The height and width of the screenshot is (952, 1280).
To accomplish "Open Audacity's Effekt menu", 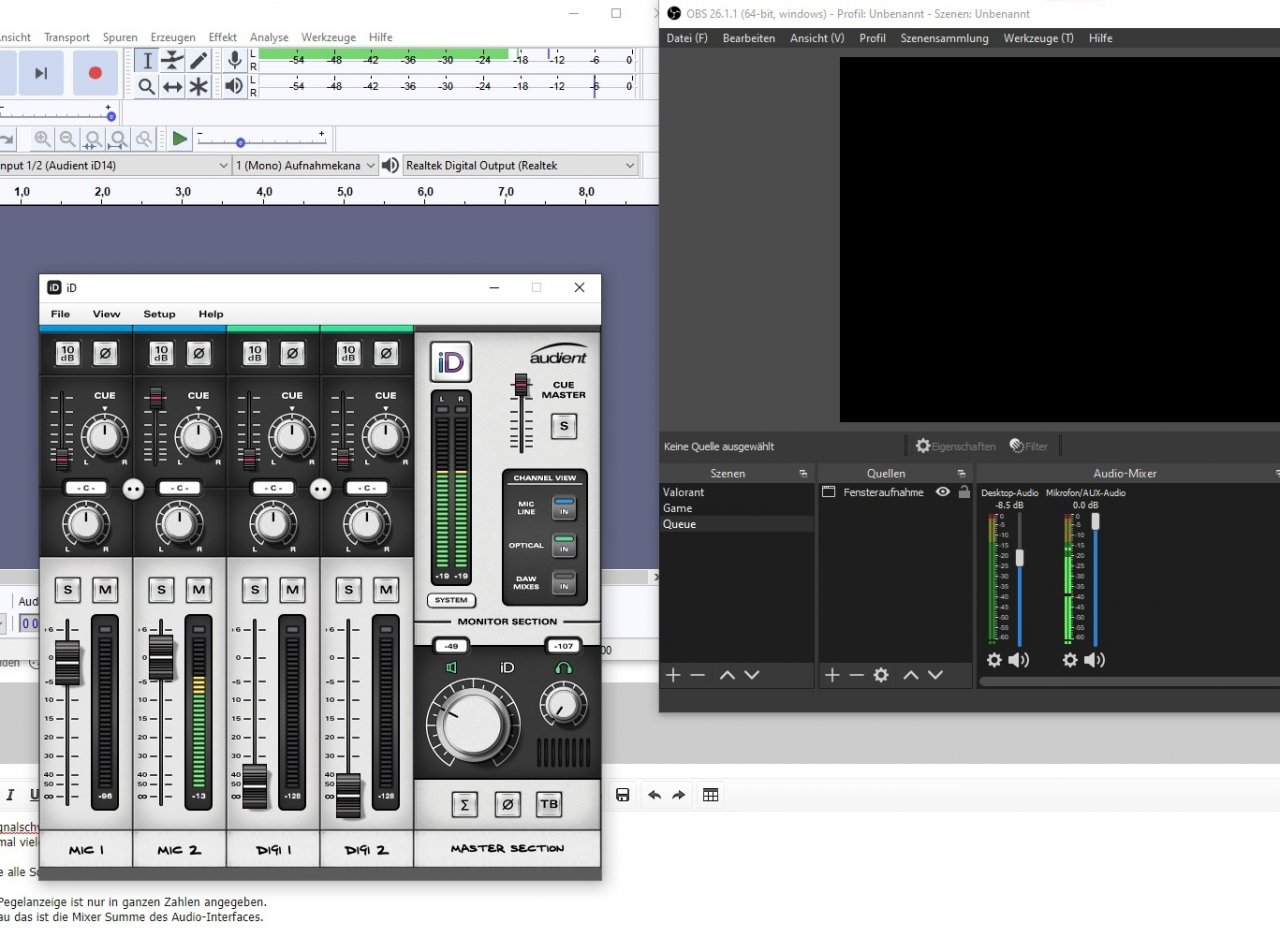I will 222,37.
